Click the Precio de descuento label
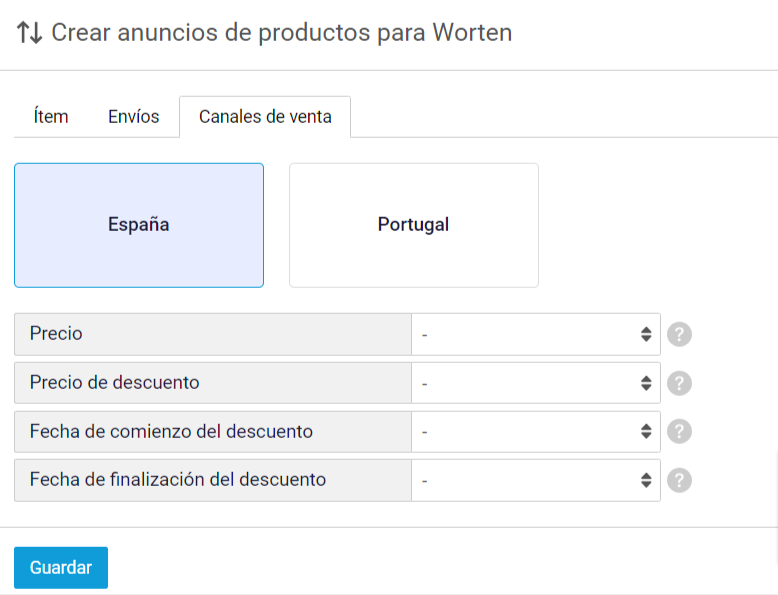Image resolution: width=778 pixels, height=595 pixels. point(115,382)
